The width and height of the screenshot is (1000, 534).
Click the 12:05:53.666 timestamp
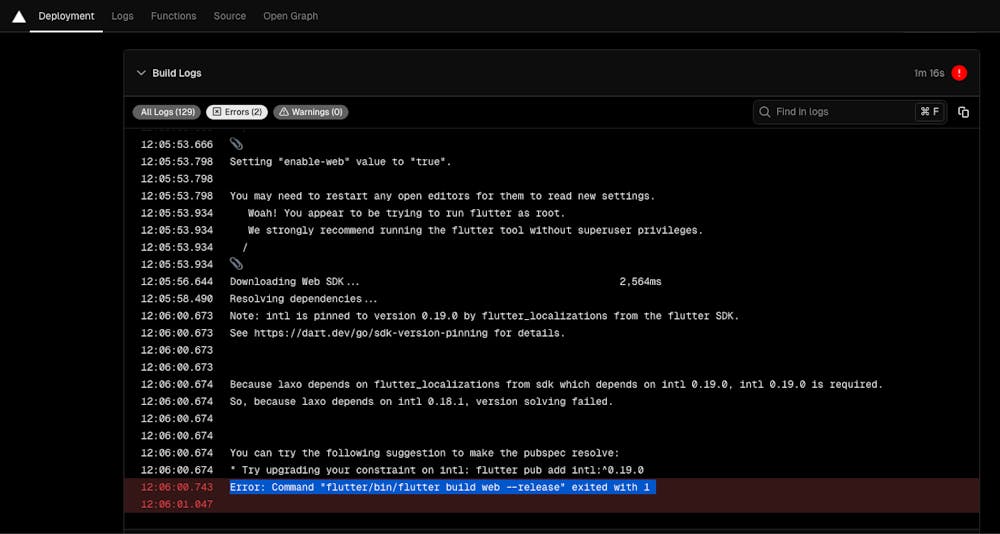[x=177, y=145]
